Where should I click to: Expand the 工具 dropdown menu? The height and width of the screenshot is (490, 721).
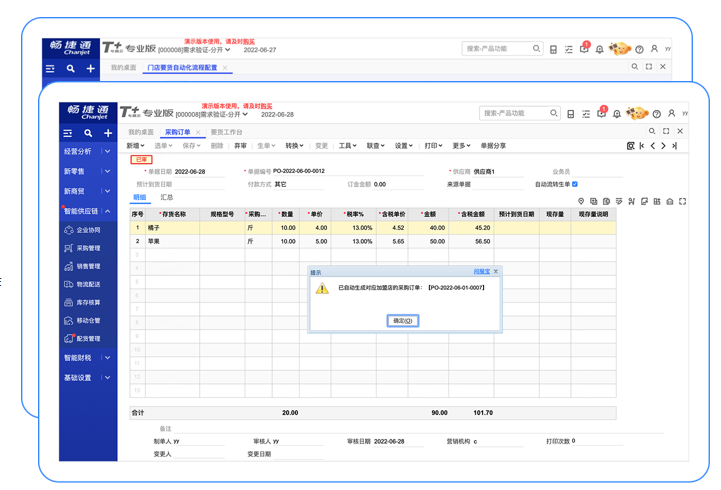[347, 146]
